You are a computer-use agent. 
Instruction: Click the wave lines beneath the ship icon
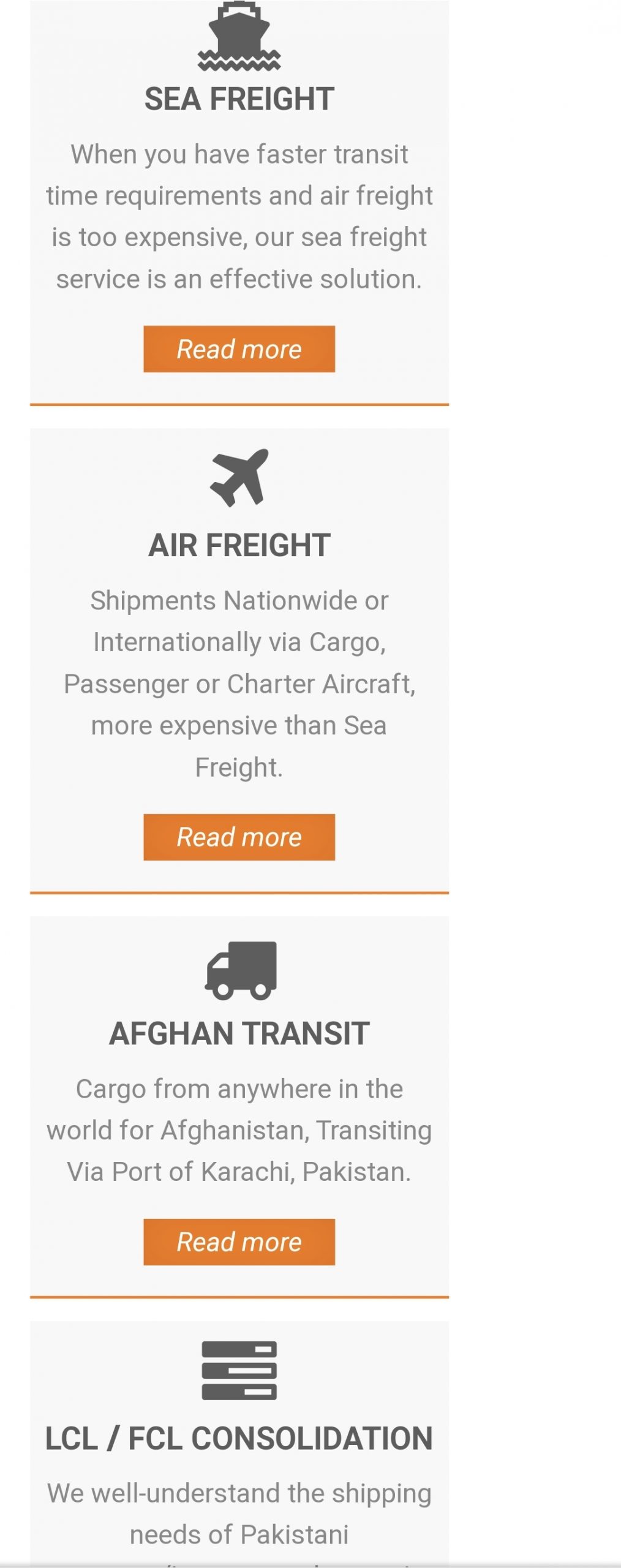pyautogui.click(x=239, y=61)
